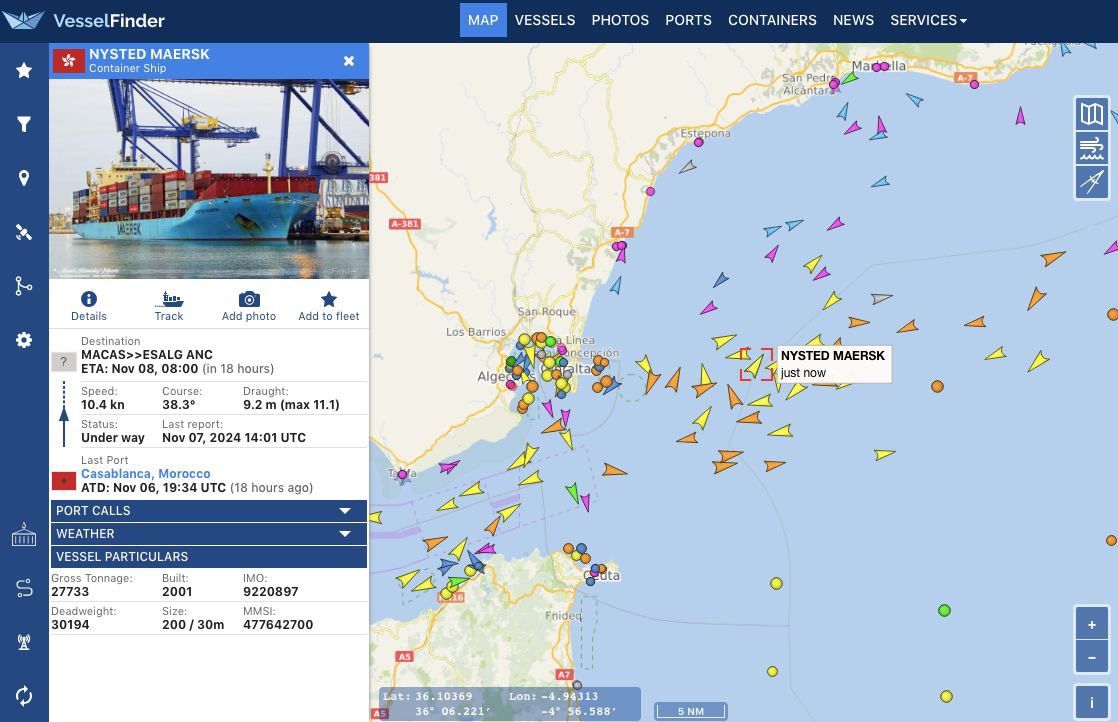Image resolution: width=1118 pixels, height=722 pixels.
Task: Zoom out the map with minus button
Action: click(x=1092, y=658)
